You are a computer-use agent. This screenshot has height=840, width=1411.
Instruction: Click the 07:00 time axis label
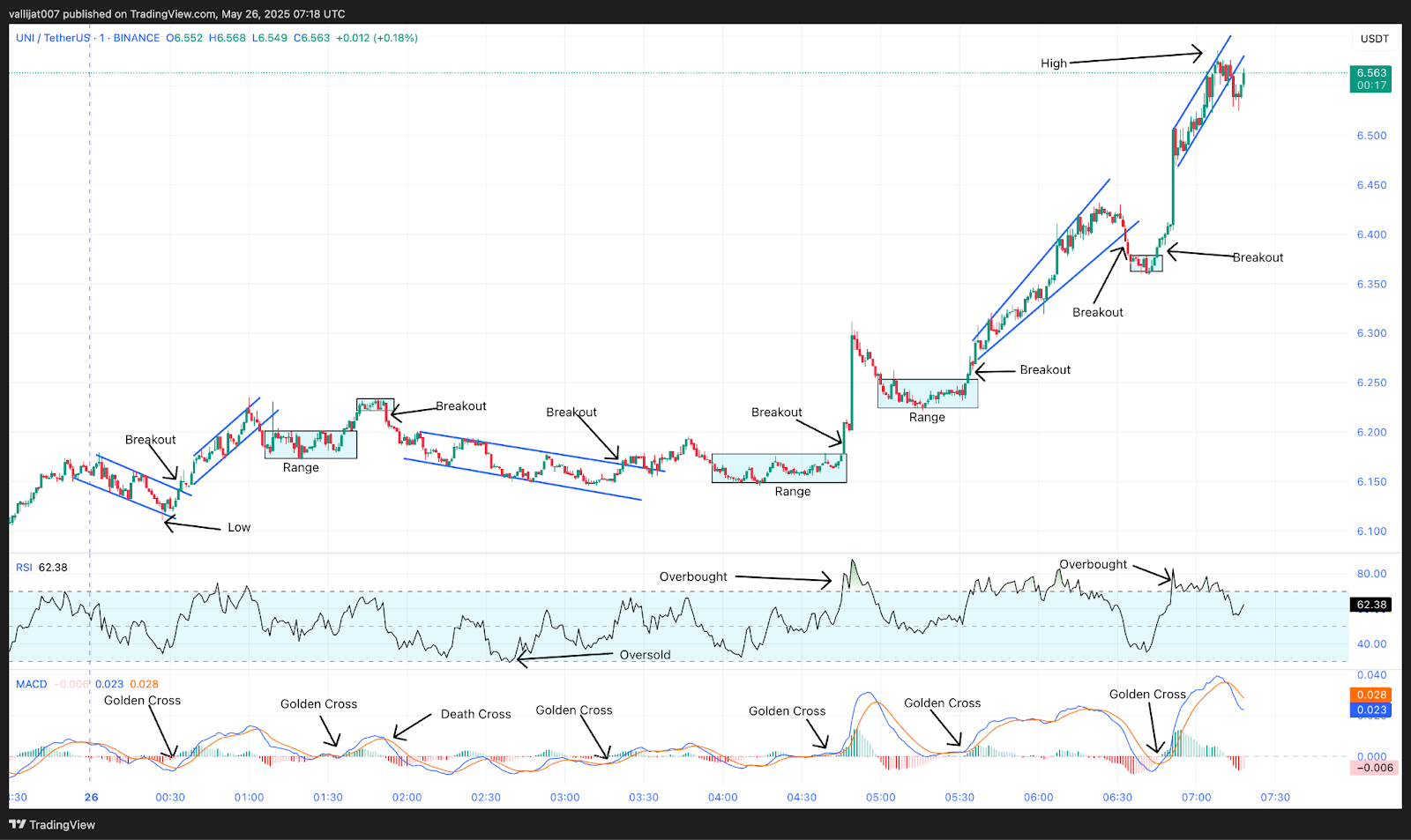point(1196,797)
